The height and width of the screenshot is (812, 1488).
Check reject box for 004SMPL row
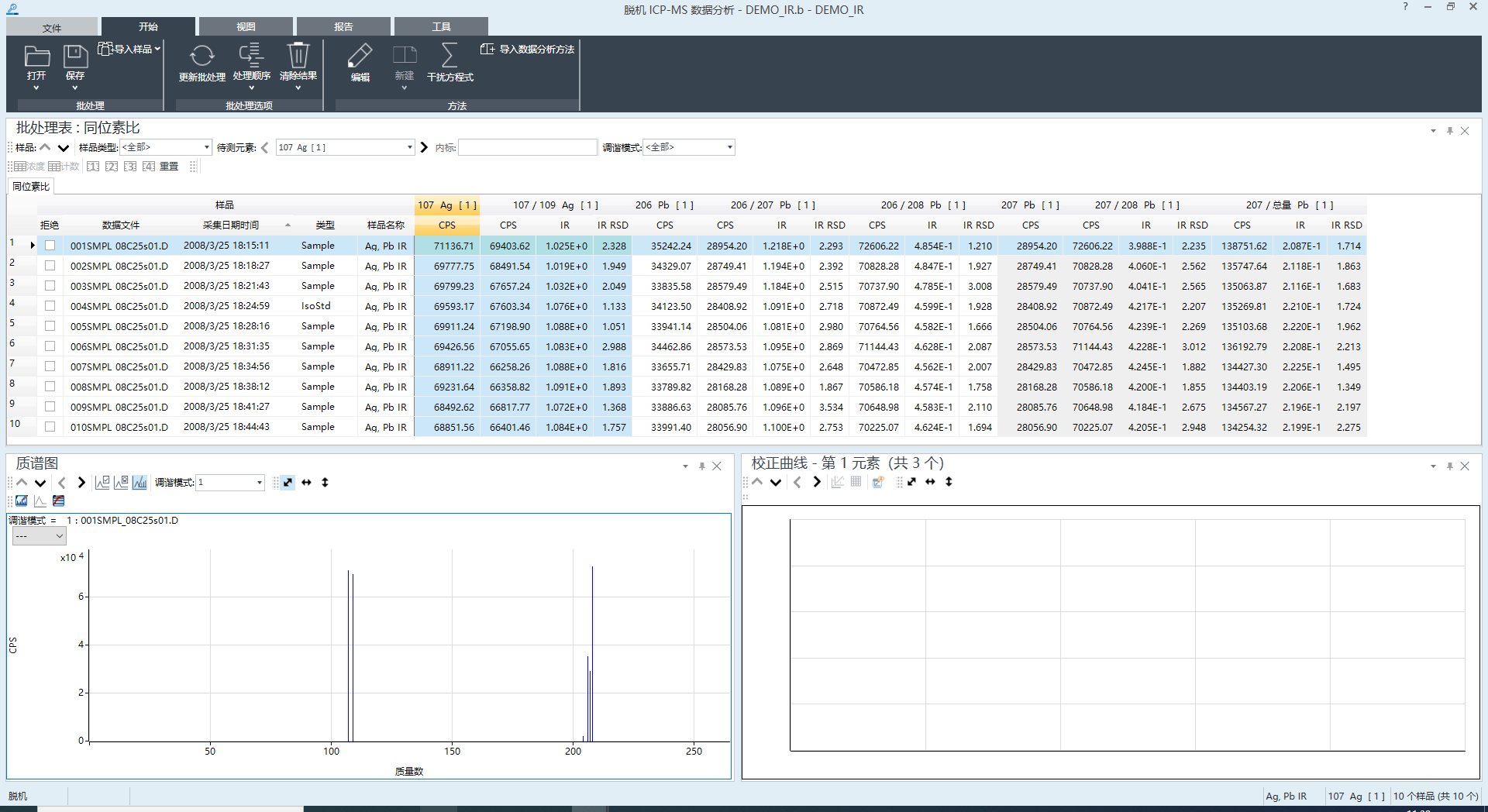pyautogui.click(x=50, y=306)
